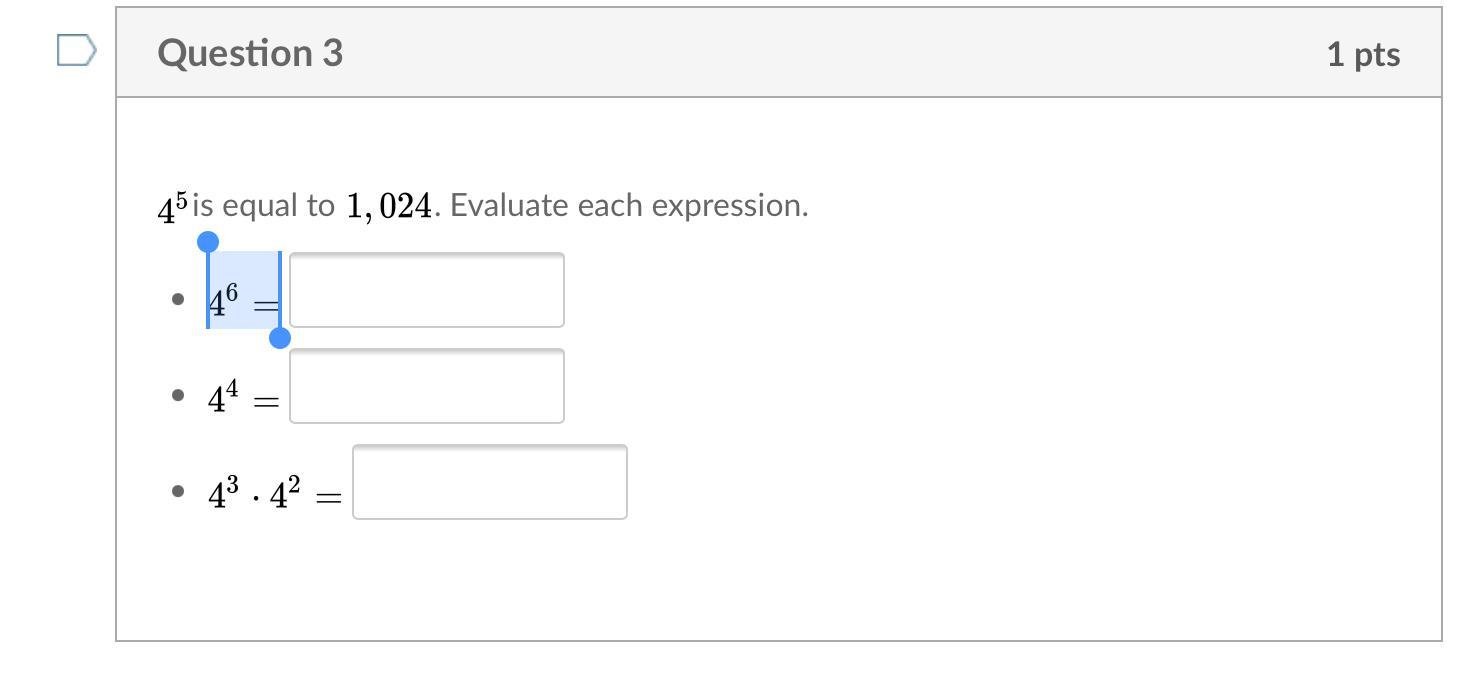Tap the top blue selection handle
The width and height of the screenshot is (1463, 691).
208,242
